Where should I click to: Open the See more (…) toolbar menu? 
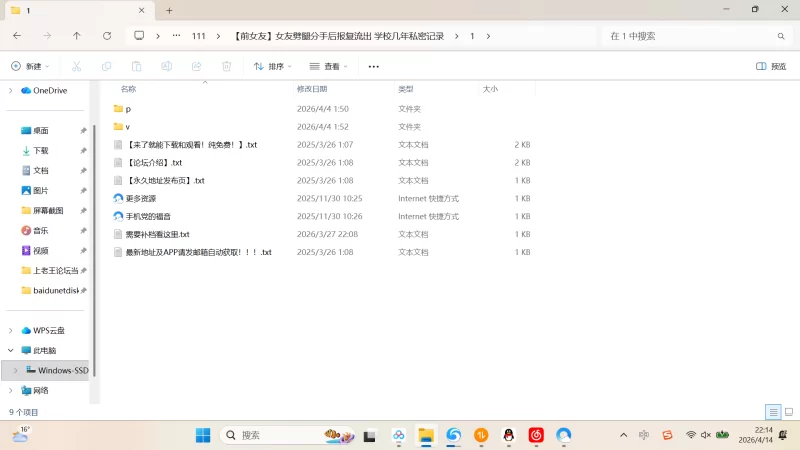pos(373,66)
